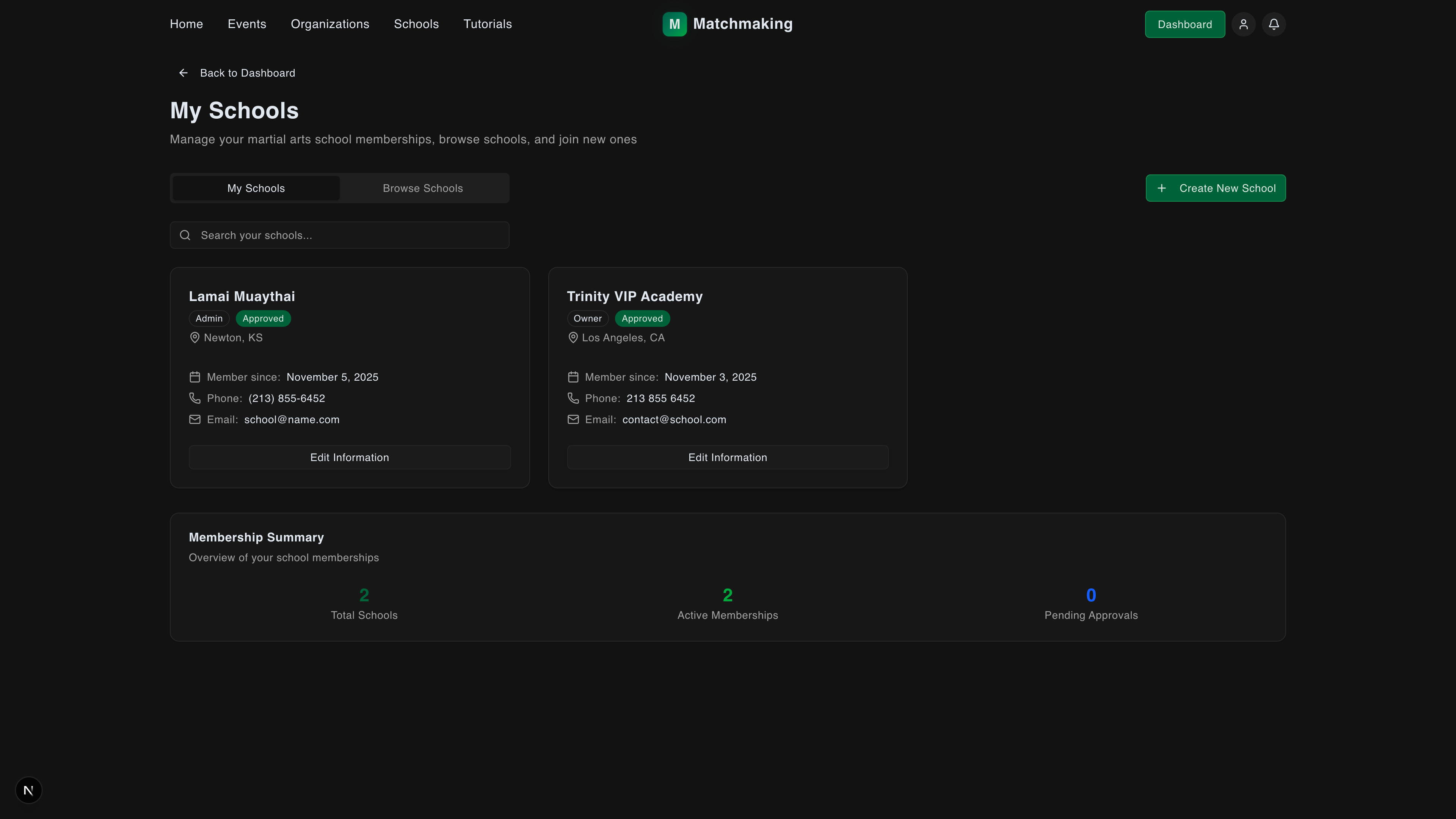Click the back arrow icon
1456x819 pixels.
183,73
